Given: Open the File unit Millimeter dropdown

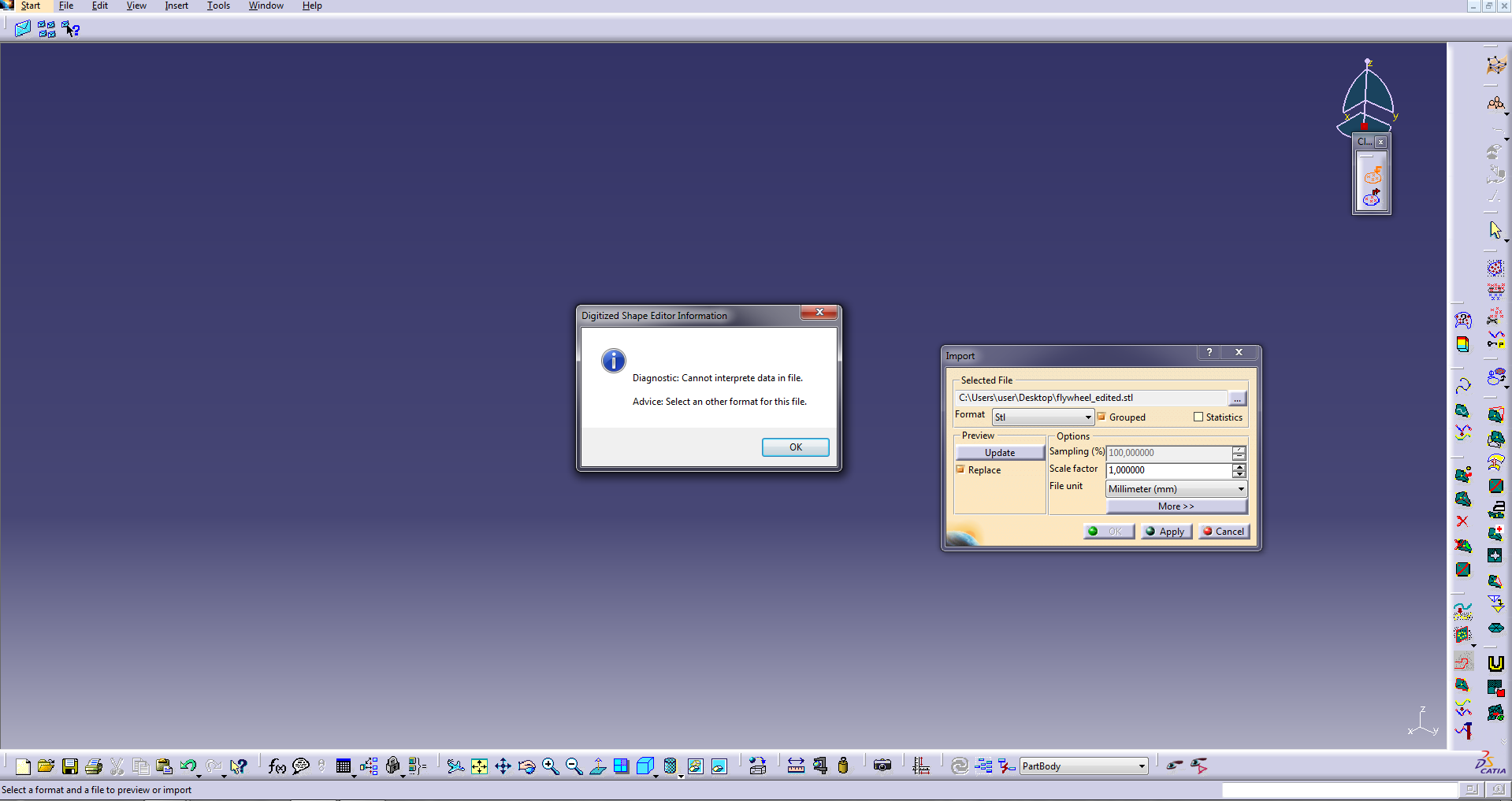Looking at the screenshot, I should pos(1176,489).
